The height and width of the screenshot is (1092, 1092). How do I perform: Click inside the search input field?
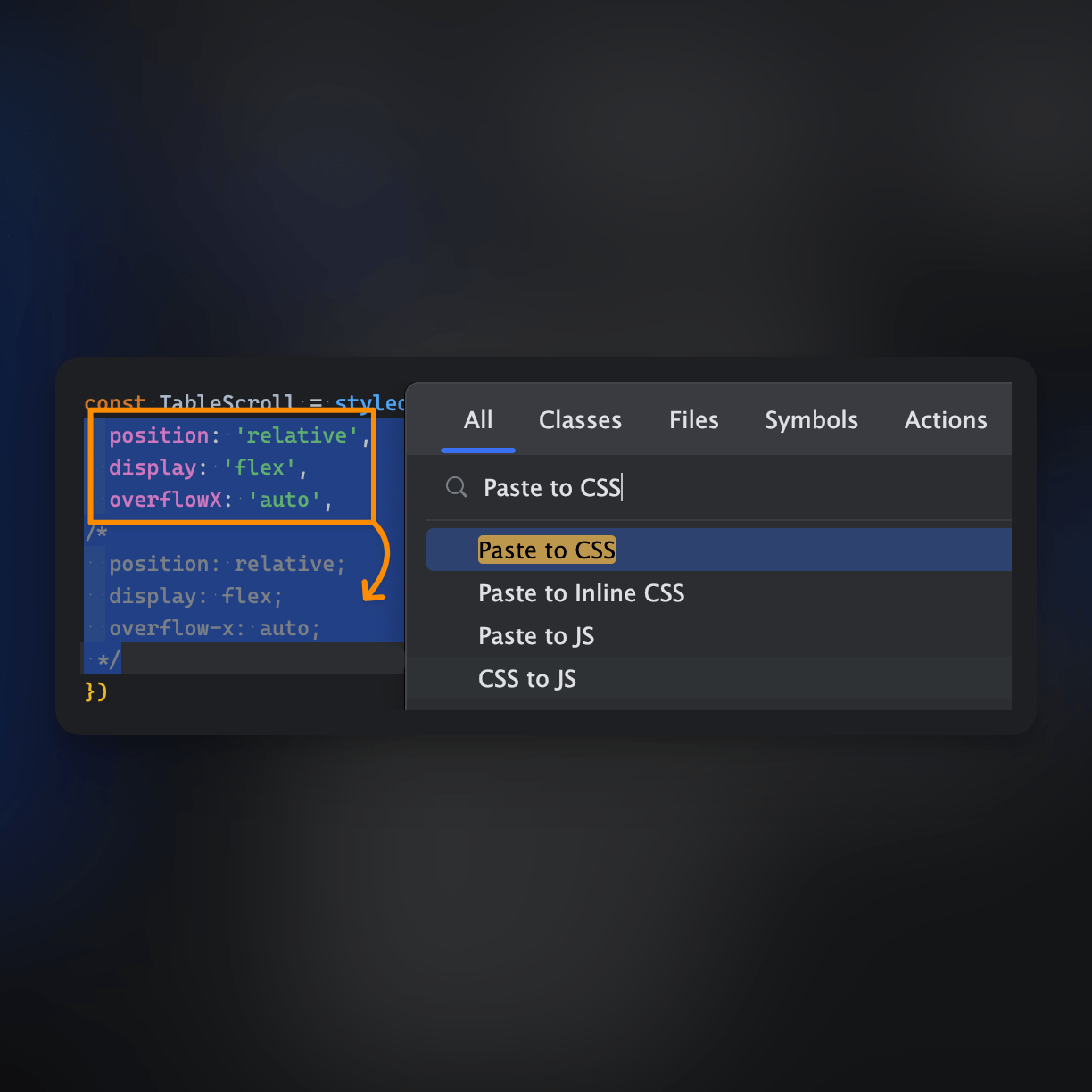coord(714,487)
